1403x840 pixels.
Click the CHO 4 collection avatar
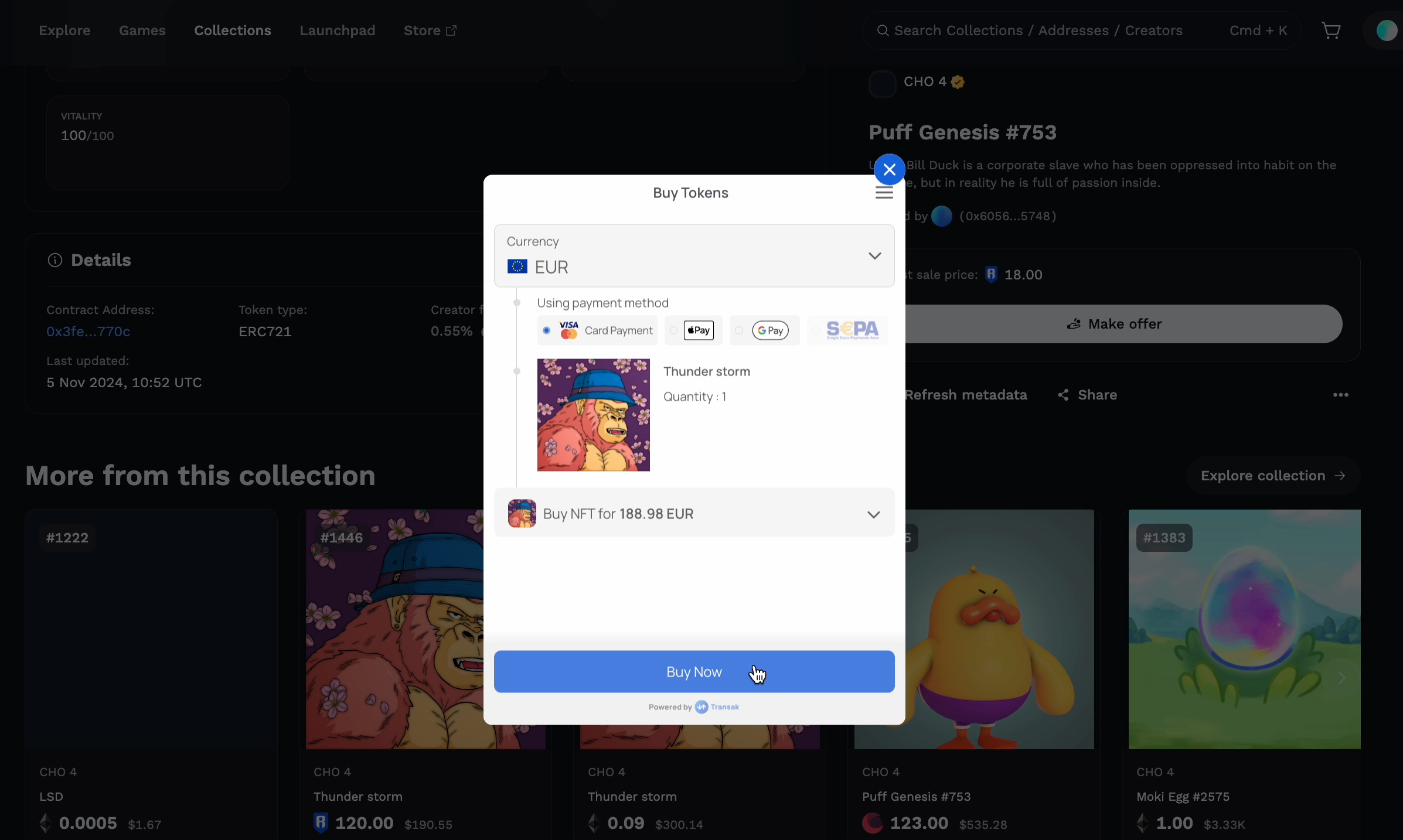tap(882, 83)
